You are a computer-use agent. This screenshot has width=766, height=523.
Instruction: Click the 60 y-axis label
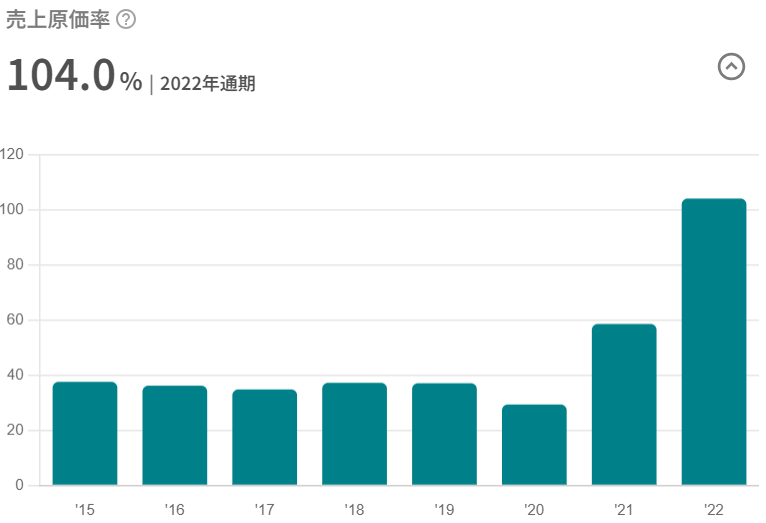(x=15, y=320)
